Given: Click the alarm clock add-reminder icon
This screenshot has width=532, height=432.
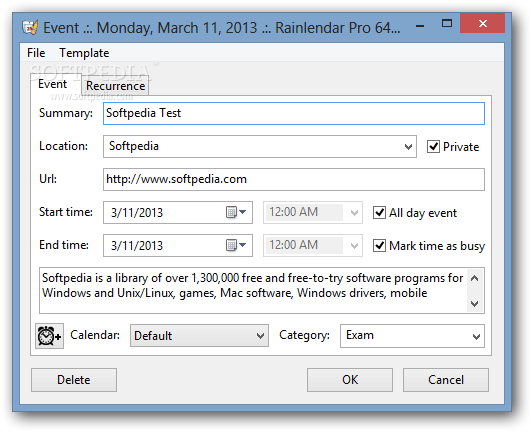Looking at the screenshot, I should point(50,336).
